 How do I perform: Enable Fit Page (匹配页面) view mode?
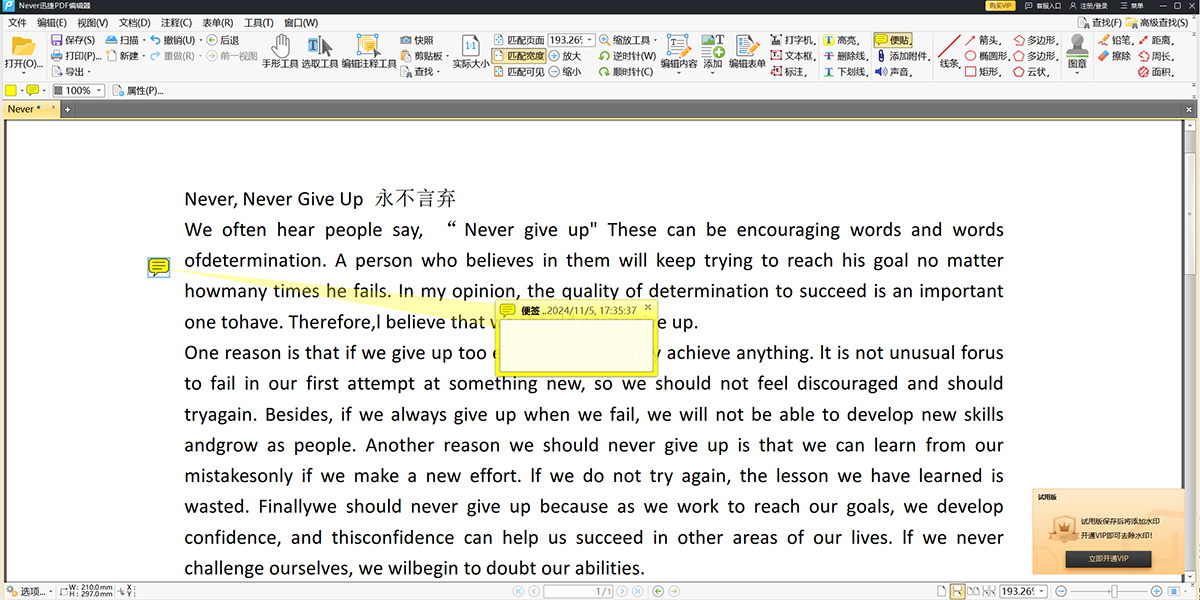(519, 40)
